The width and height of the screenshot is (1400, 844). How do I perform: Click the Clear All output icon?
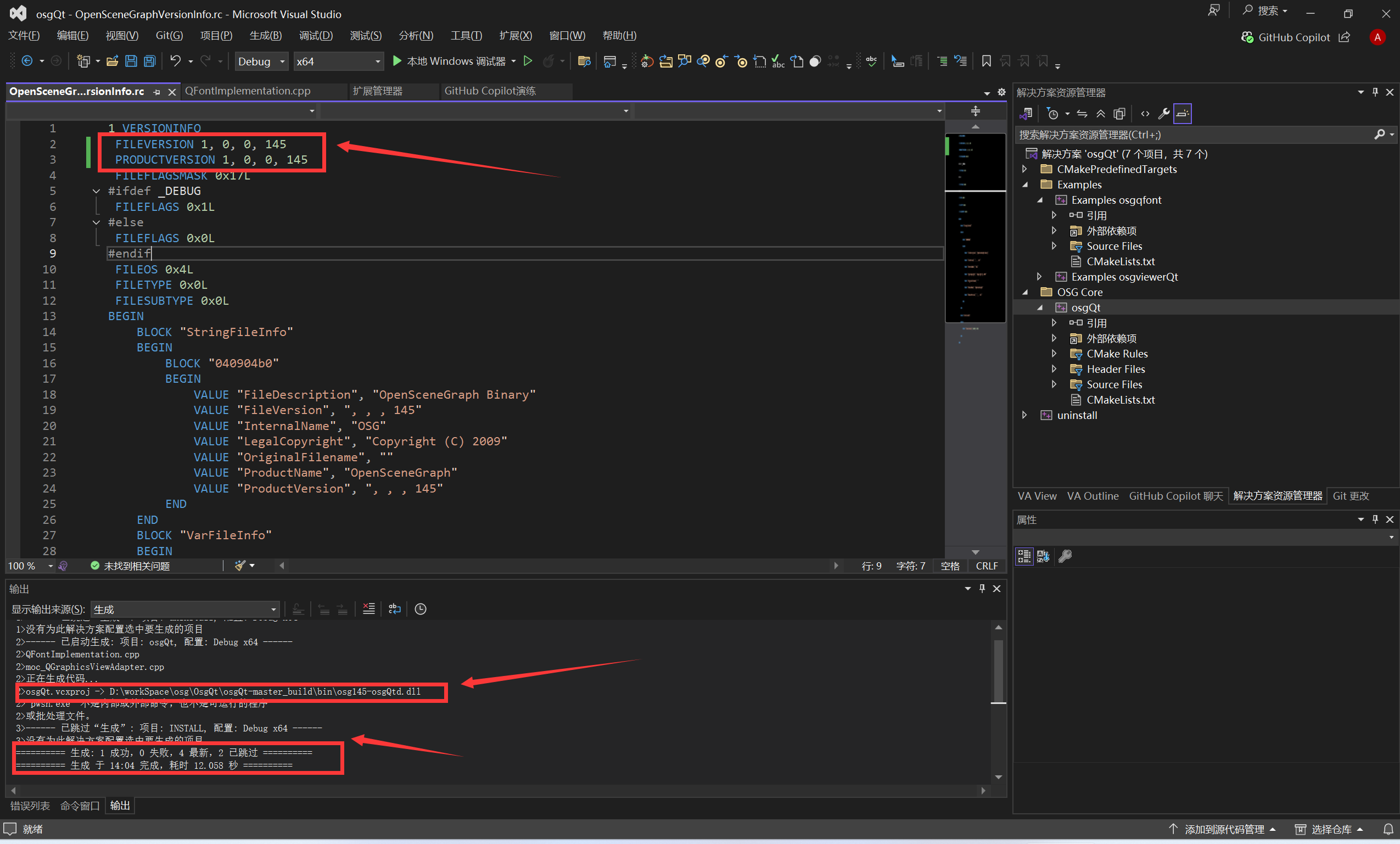click(x=369, y=609)
